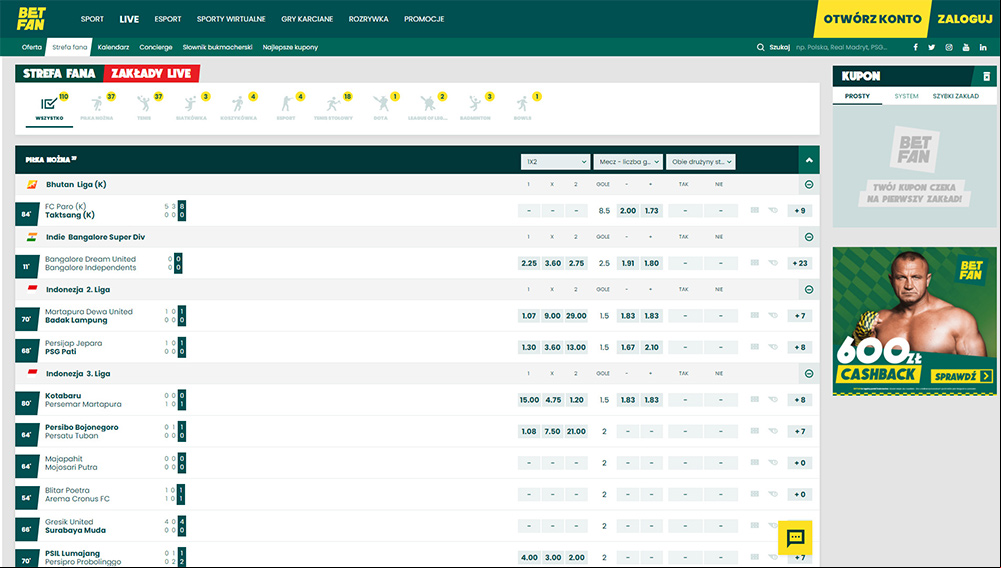The height and width of the screenshot is (568, 1001).
Task: Pick odds 15.00 for Kotabaru win
Action: pyautogui.click(x=529, y=400)
